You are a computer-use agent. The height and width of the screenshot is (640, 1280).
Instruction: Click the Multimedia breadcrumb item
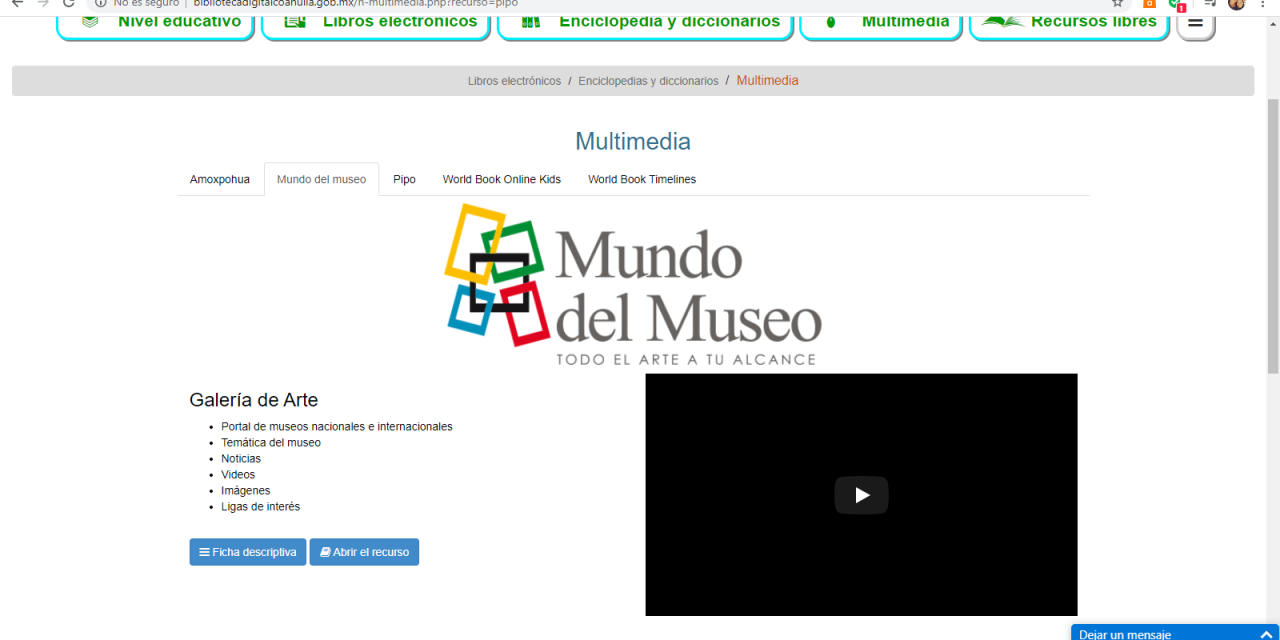pos(767,81)
